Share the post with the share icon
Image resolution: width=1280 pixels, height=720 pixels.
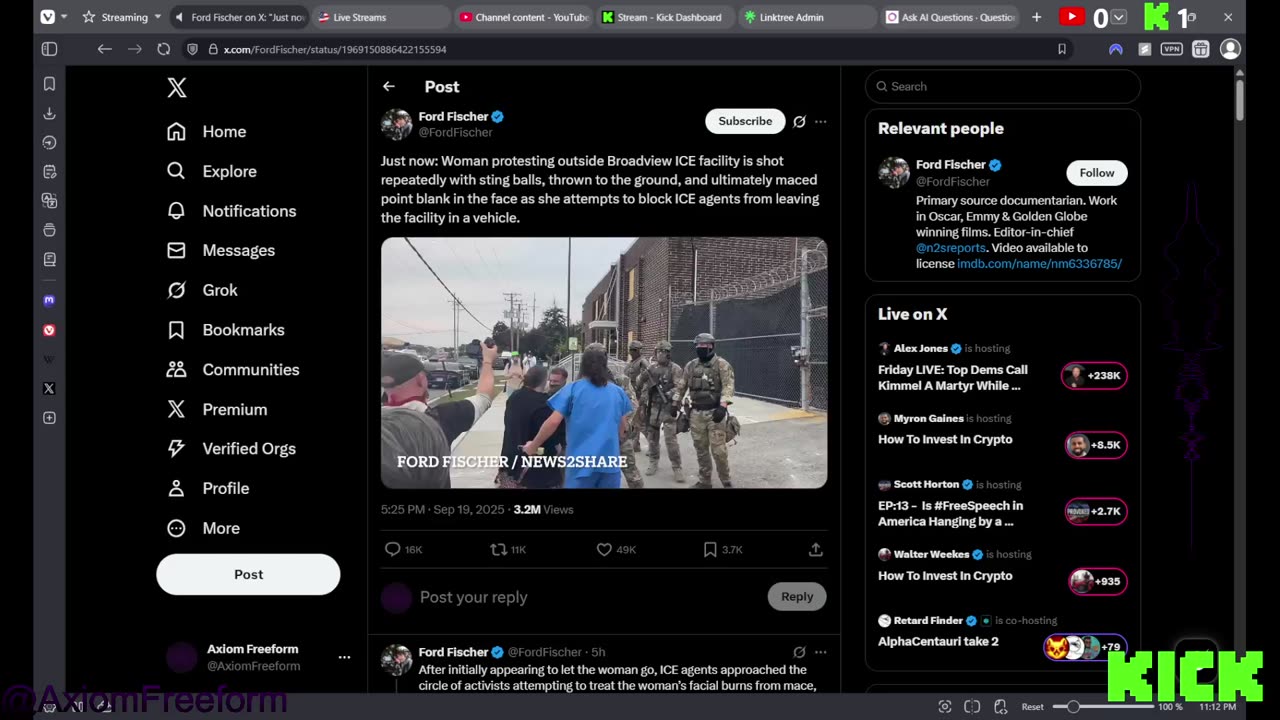tap(816, 549)
